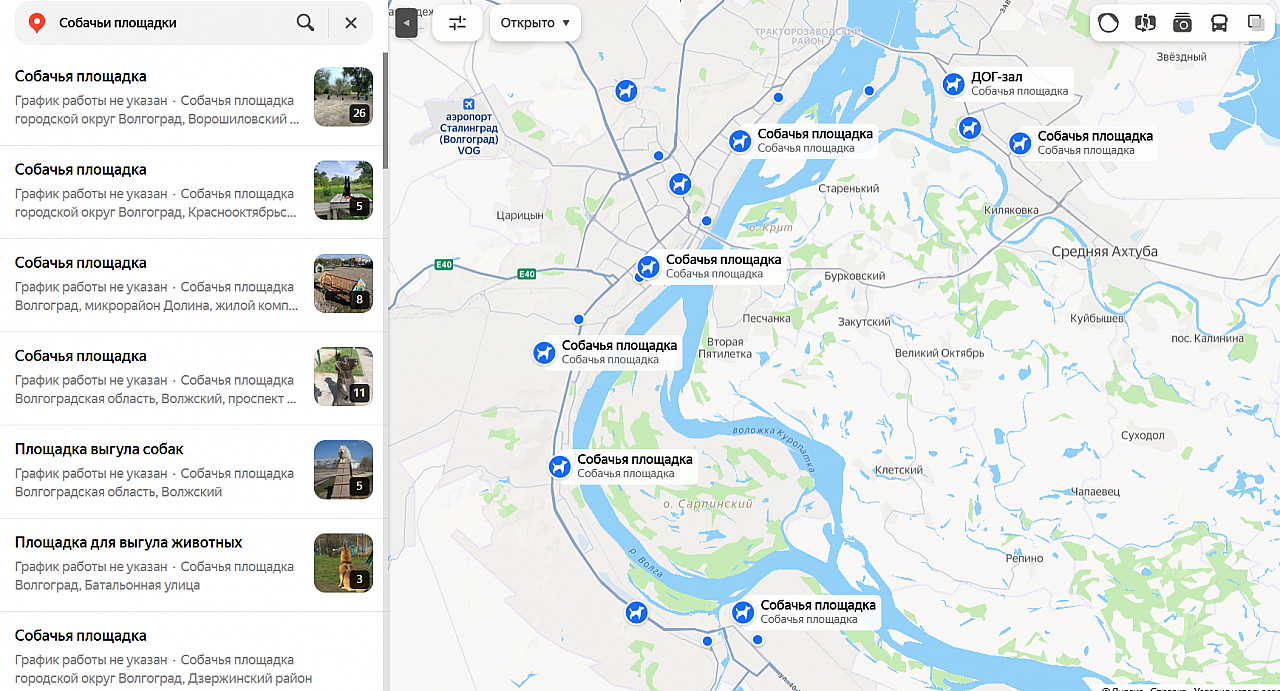This screenshot has width=1280, height=691.
Task: Expand the "Открыто" filter dropdown
Action: tap(535, 22)
